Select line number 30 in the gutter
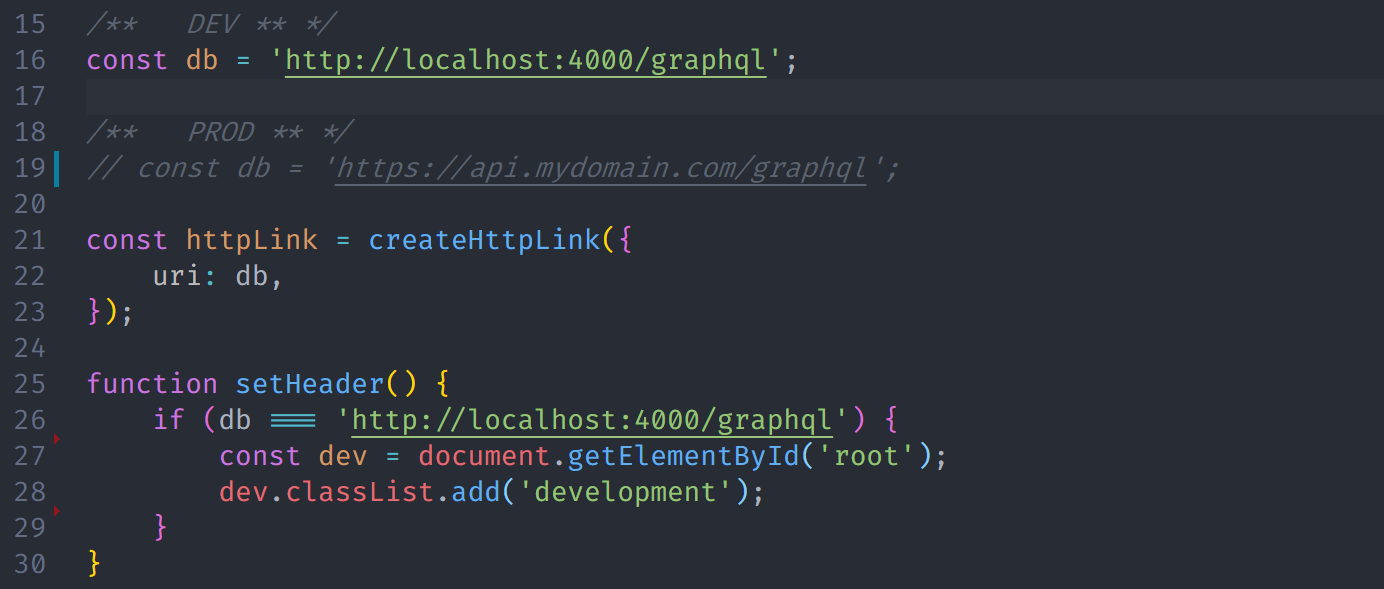The height and width of the screenshot is (589, 1384). pyautogui.click(x=31, y=564)
